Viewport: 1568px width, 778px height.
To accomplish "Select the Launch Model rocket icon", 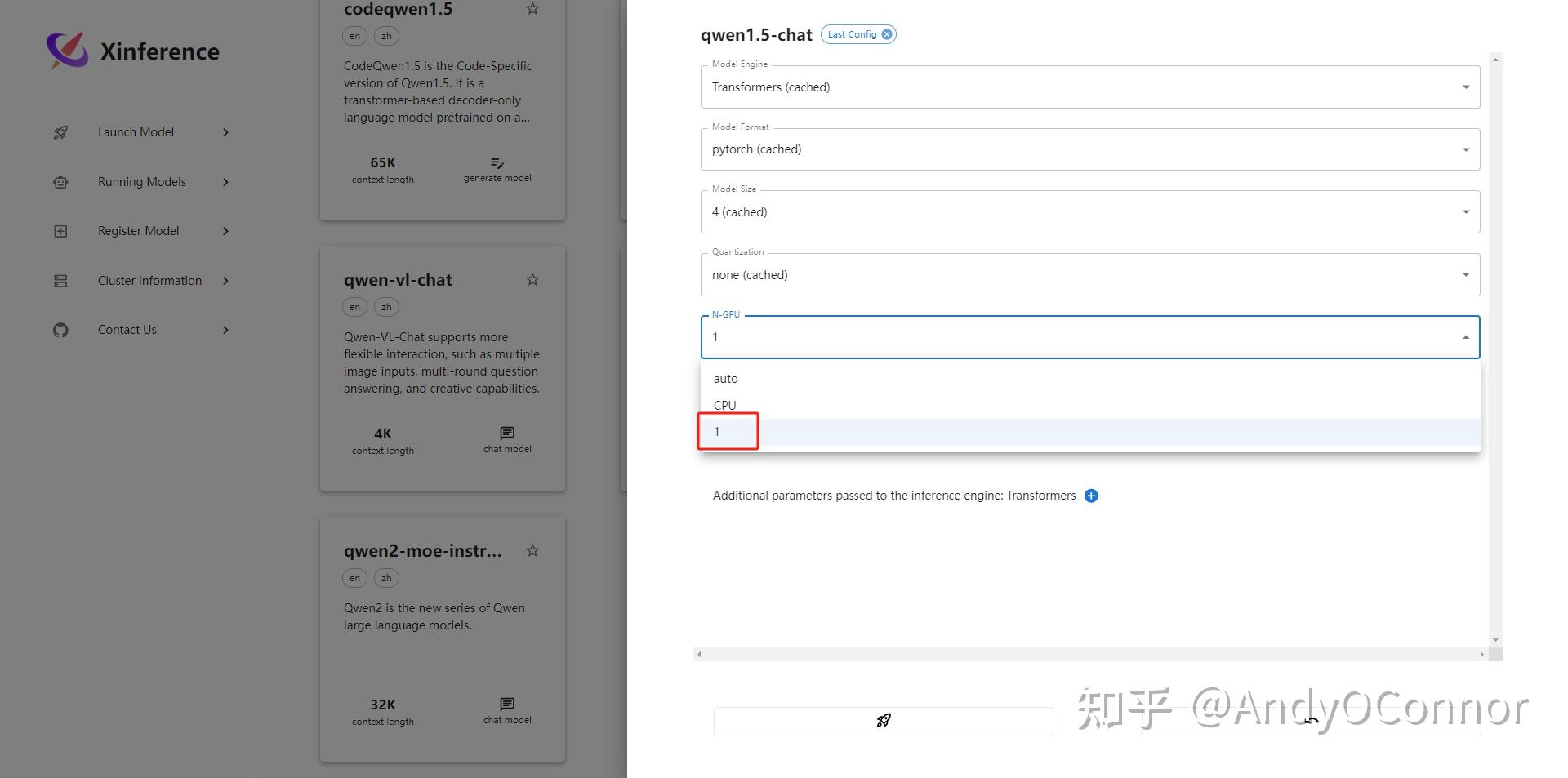I will [60, 131].
